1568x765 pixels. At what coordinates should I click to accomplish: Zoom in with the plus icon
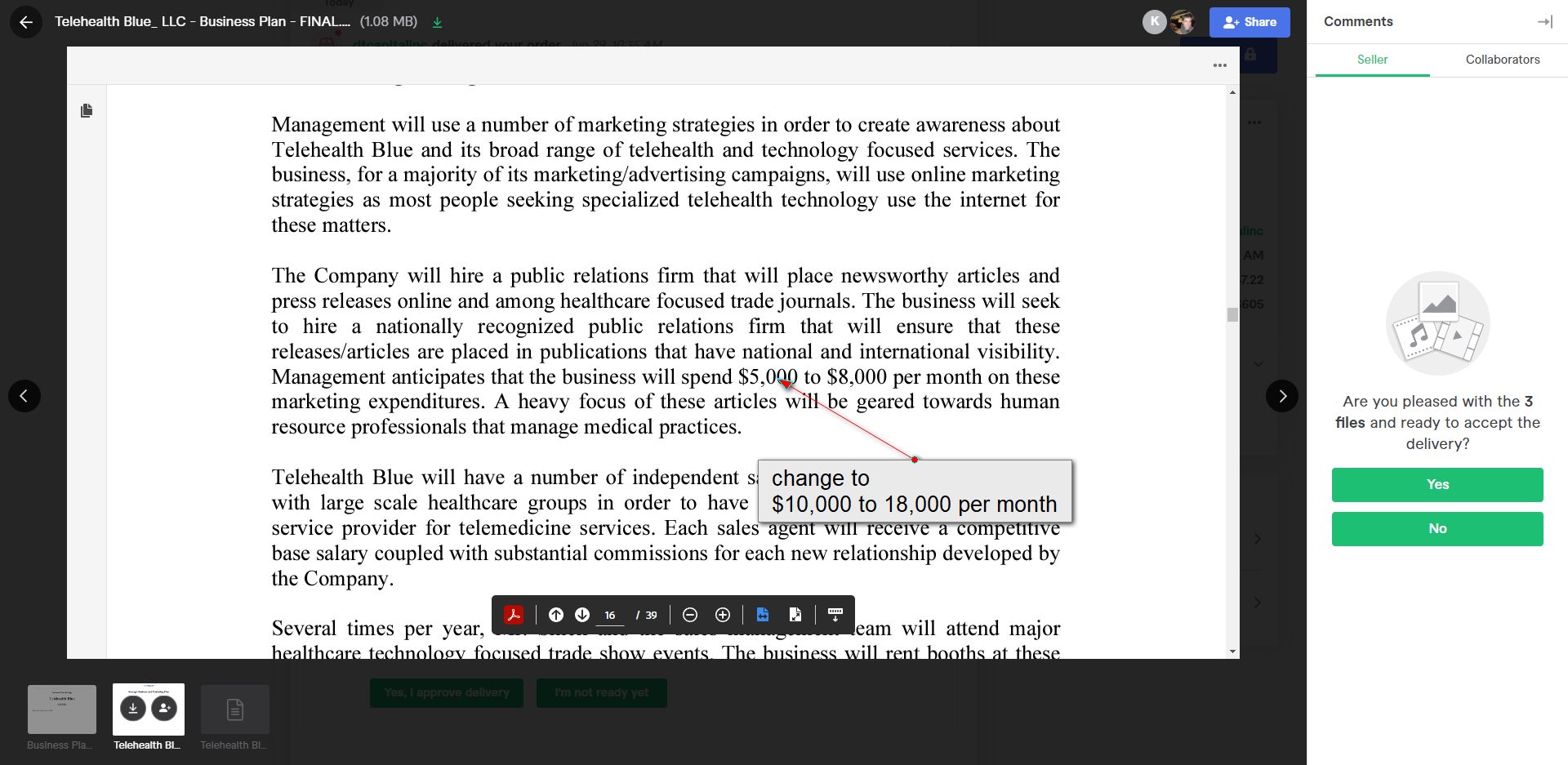(x=723, y=615)
